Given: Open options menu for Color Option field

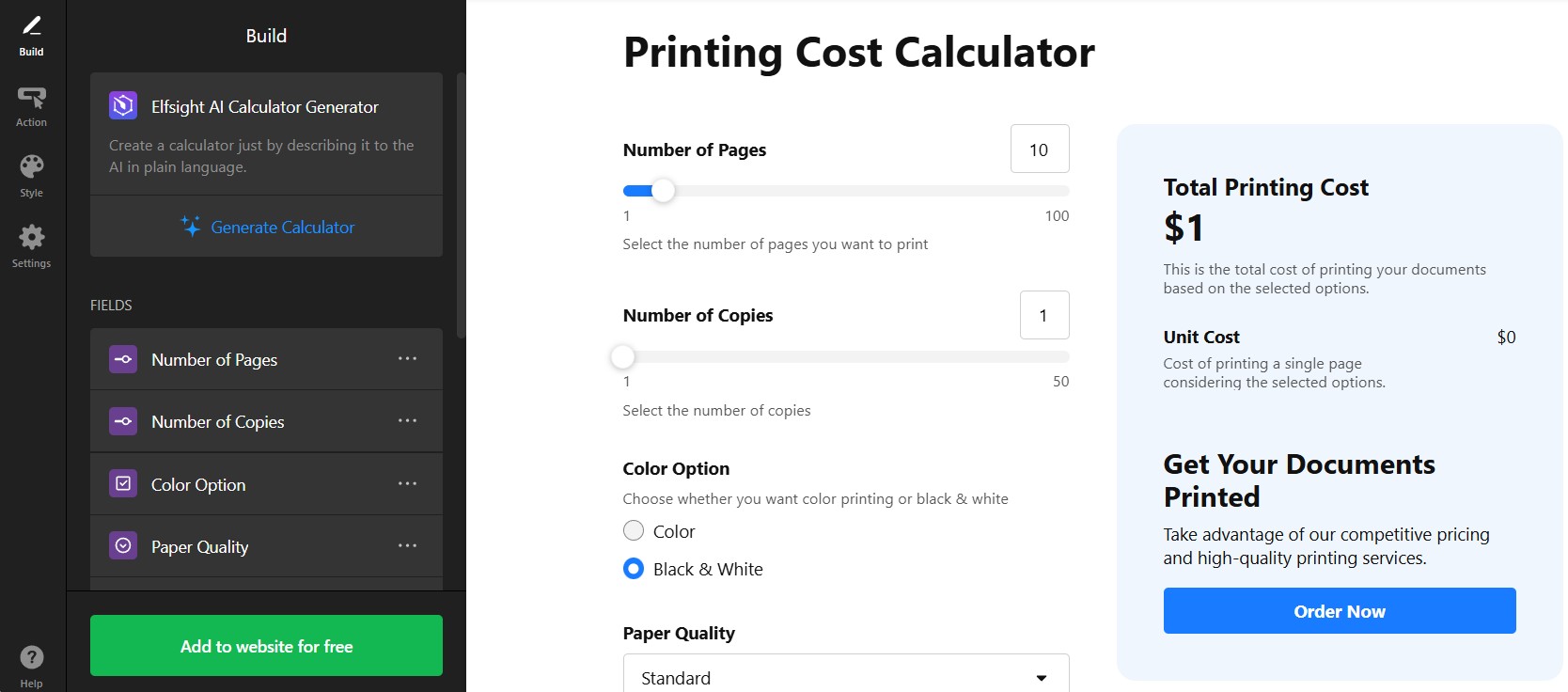Looking at the screenshot, I should coord(407,483).
